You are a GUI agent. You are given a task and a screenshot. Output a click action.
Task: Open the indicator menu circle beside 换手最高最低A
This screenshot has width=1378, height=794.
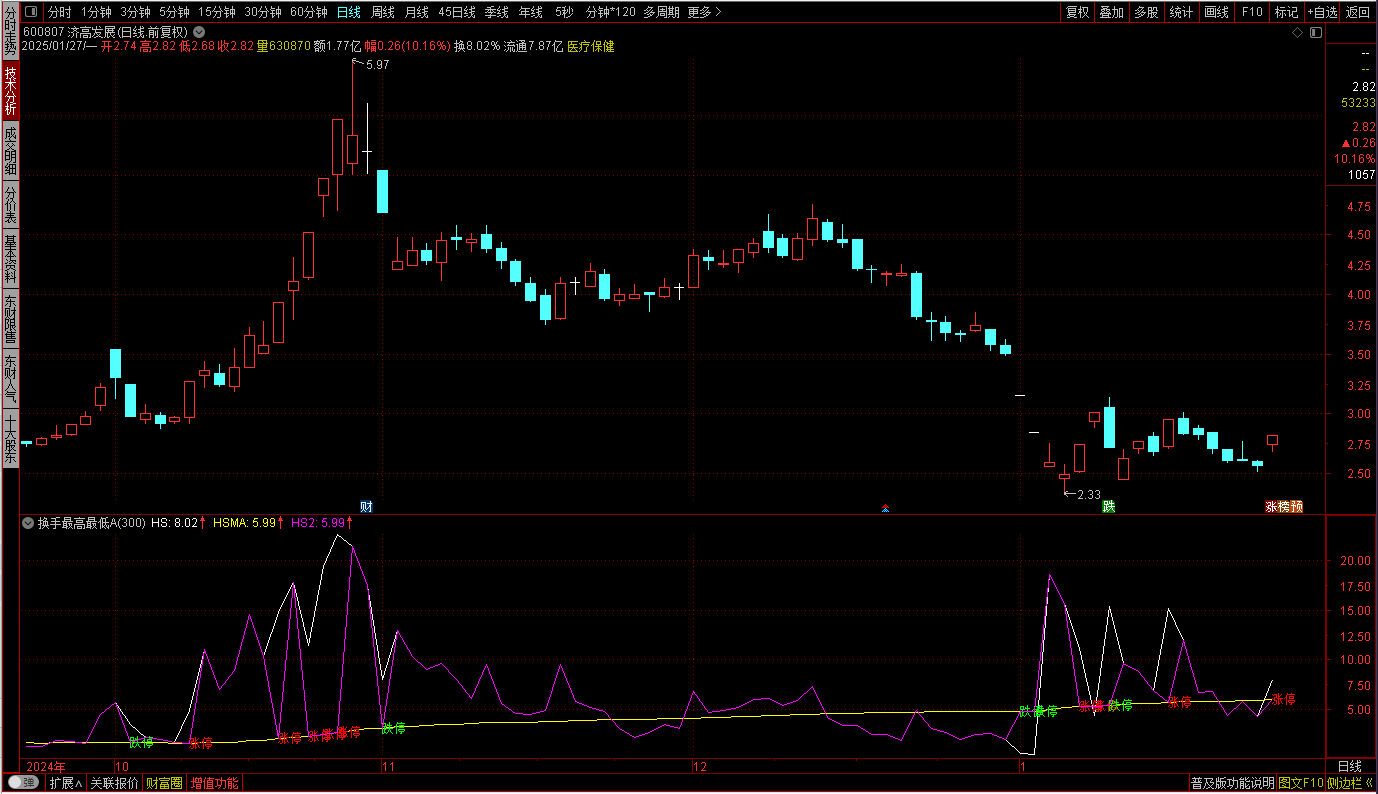coord(28,522)
